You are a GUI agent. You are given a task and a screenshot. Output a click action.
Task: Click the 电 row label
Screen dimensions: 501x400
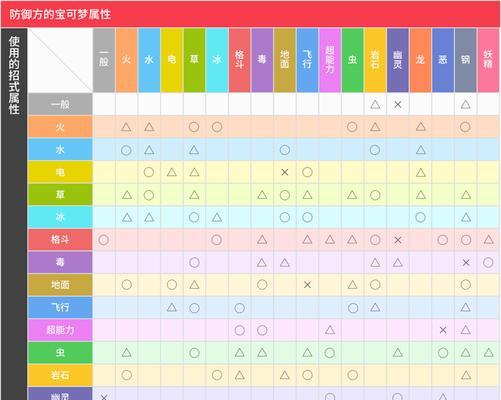pyautogui.click(x=60, y=172)
